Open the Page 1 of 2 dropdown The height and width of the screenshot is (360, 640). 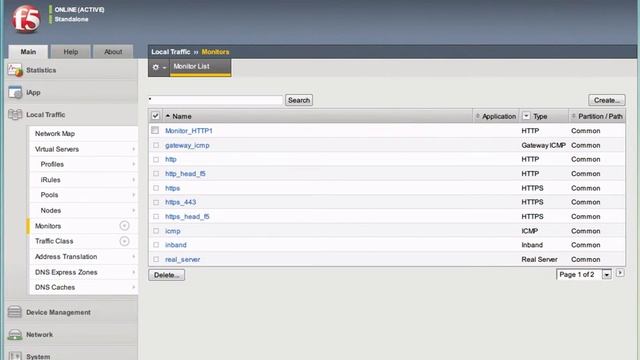(x=584, y=275)
